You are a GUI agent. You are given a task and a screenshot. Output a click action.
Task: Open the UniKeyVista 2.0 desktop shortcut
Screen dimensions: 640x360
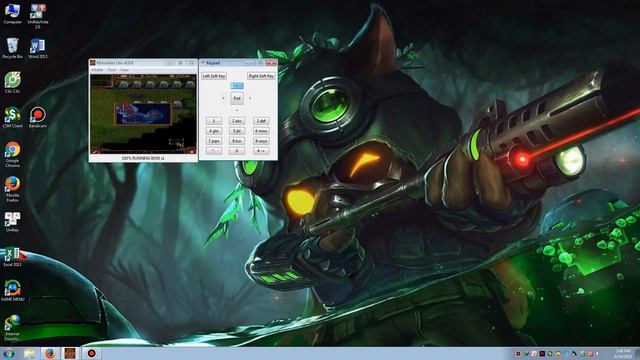coord(38,16)
